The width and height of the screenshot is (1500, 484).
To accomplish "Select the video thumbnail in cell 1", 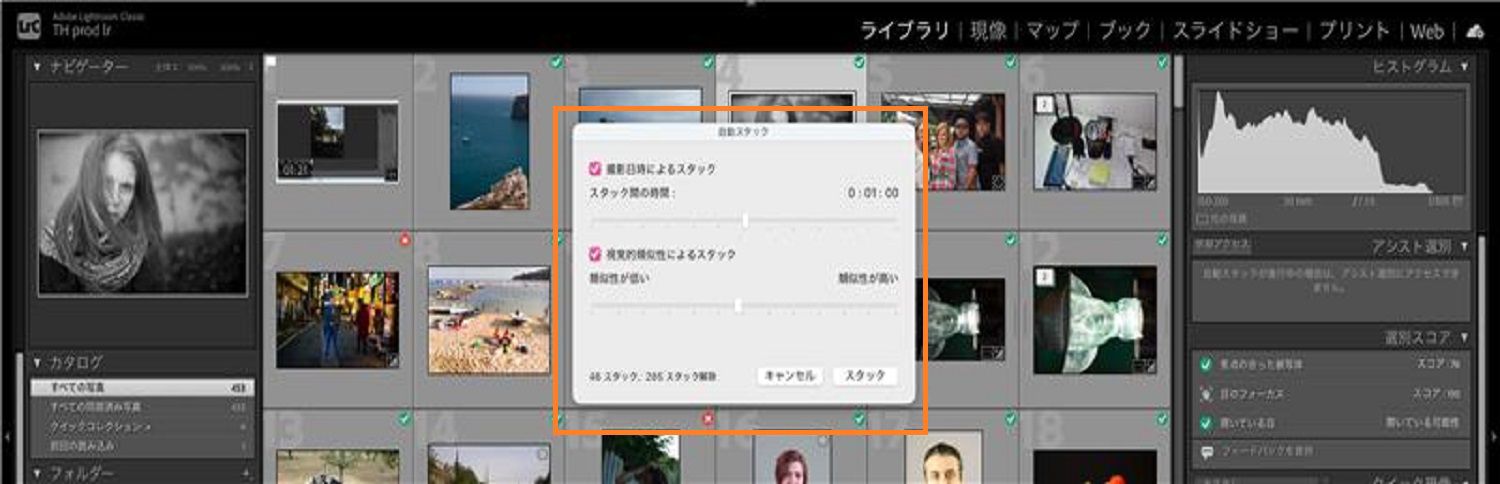I will 337,141.
